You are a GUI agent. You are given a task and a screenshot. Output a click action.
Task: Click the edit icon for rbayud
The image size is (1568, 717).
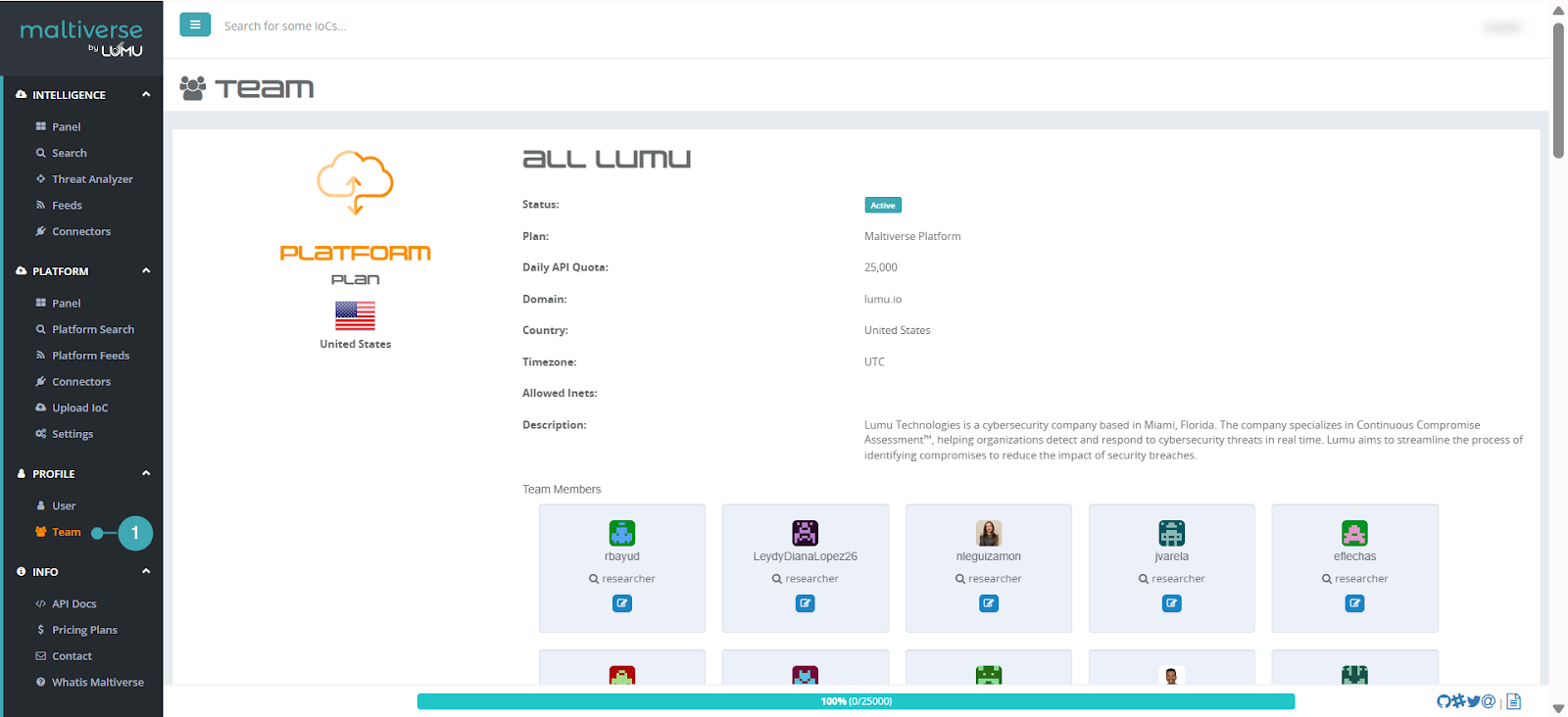pos(622,603)
